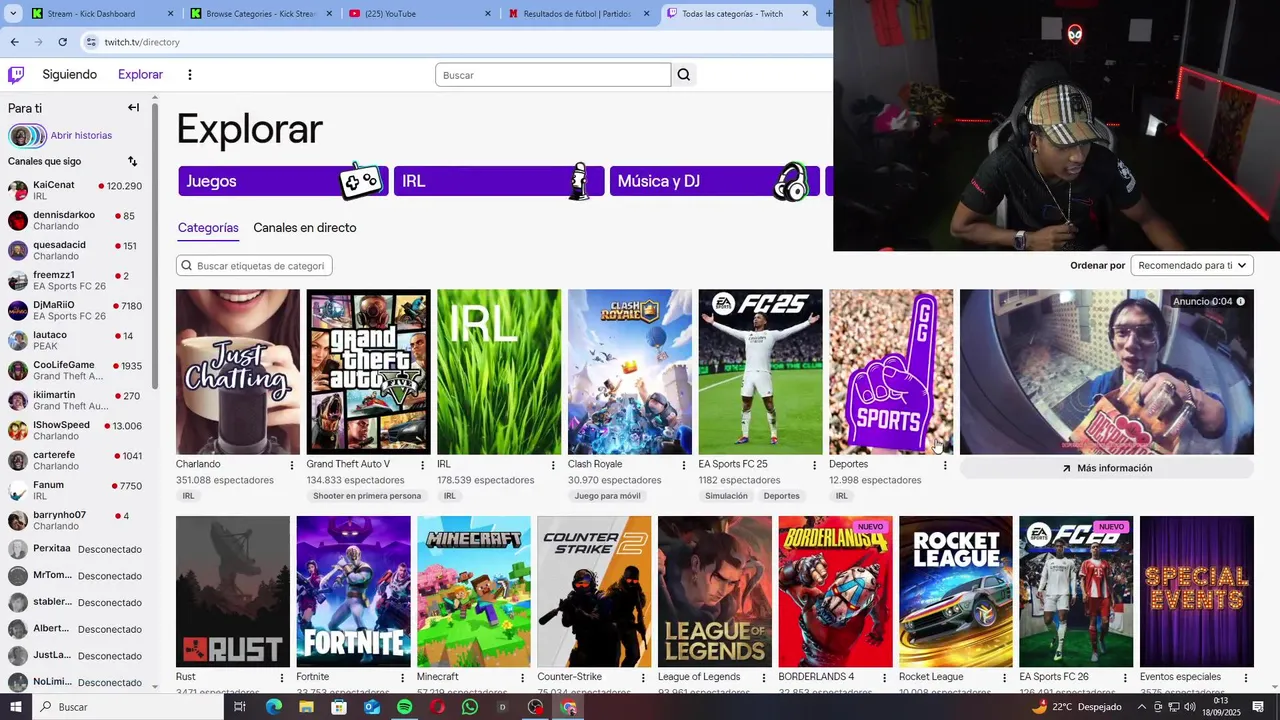Image resolution: width=1280 pixels, height=720 pixels.
Task: Go to the Siguiendo page
Action: pyautogui.click(x=70, y=75)
